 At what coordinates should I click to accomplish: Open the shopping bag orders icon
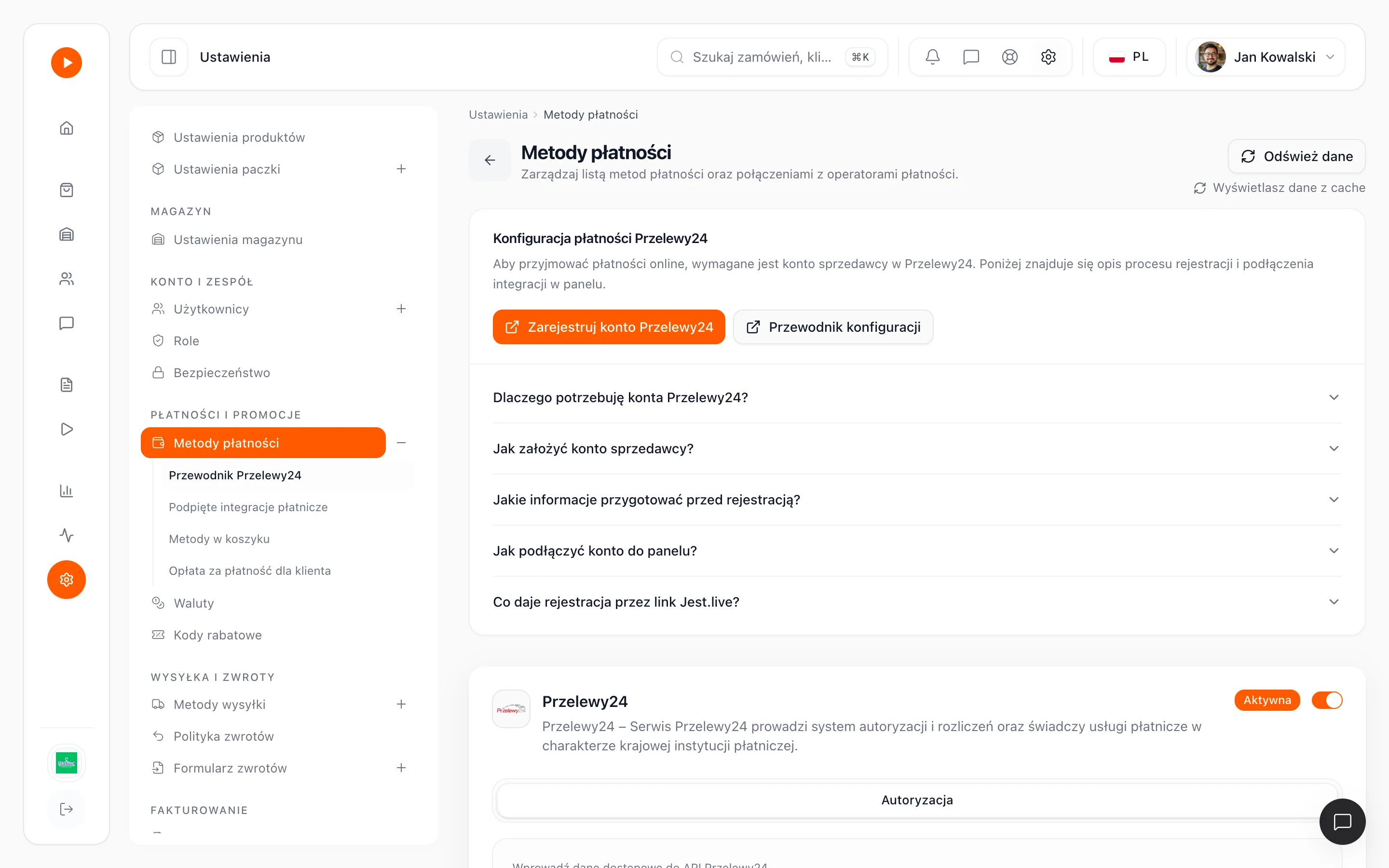(x=67, y=190)
